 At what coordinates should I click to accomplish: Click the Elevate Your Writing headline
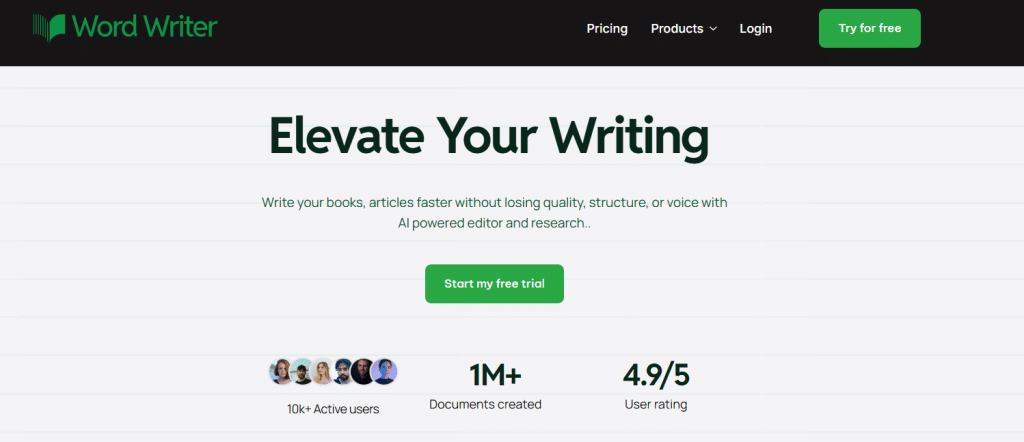[x=488, y=135]
